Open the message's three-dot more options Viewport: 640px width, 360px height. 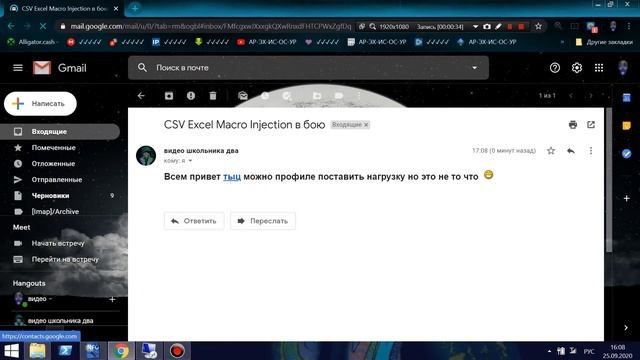(591, 151)
